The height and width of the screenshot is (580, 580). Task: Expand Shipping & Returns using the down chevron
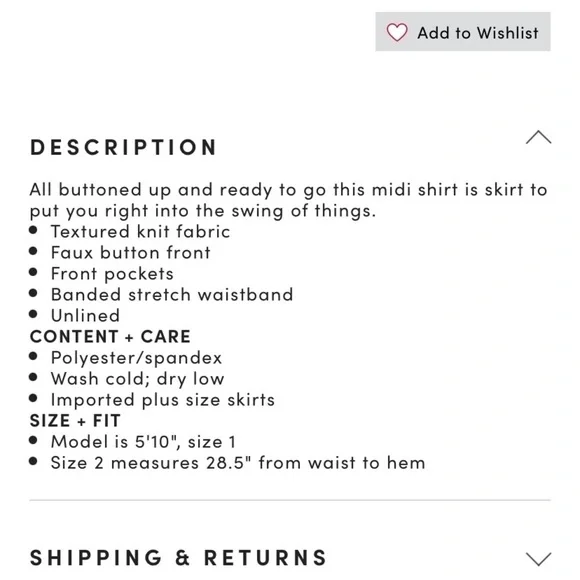pyautogui.click(x=539, y=559)
